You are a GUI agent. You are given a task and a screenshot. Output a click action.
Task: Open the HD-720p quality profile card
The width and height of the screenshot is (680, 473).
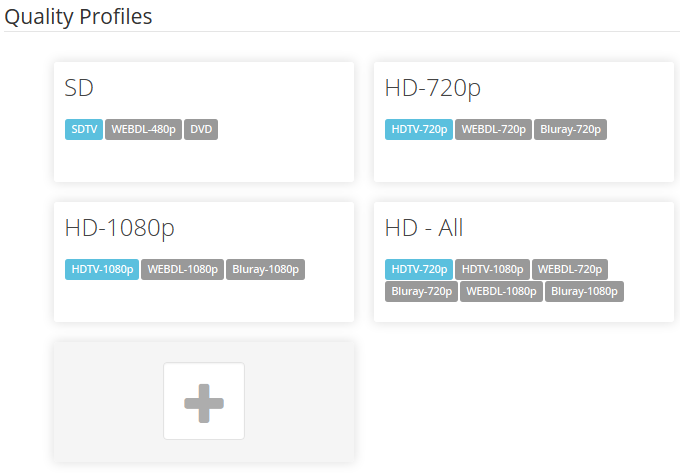524,122
